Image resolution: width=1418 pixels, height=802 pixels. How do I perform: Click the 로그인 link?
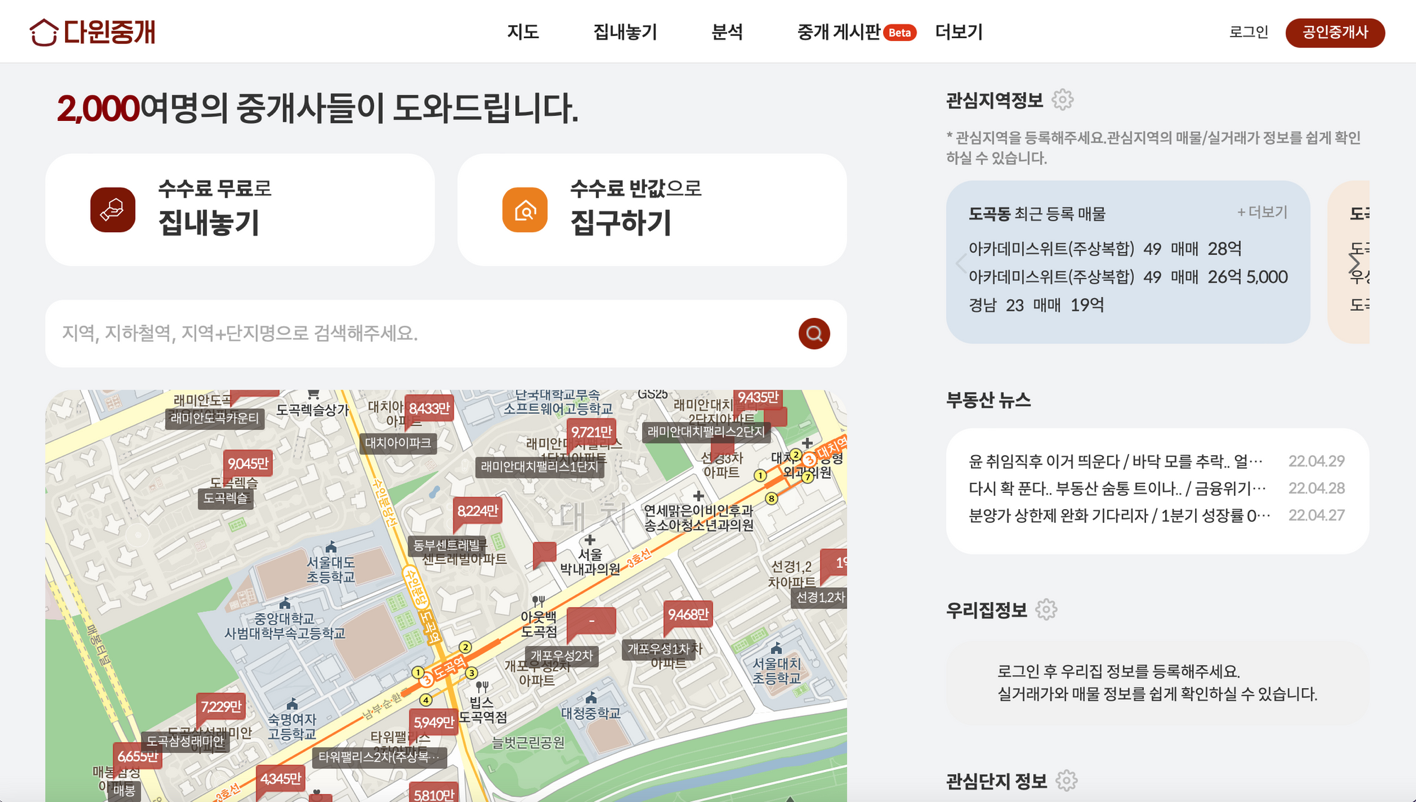[x=1247, y=31]
